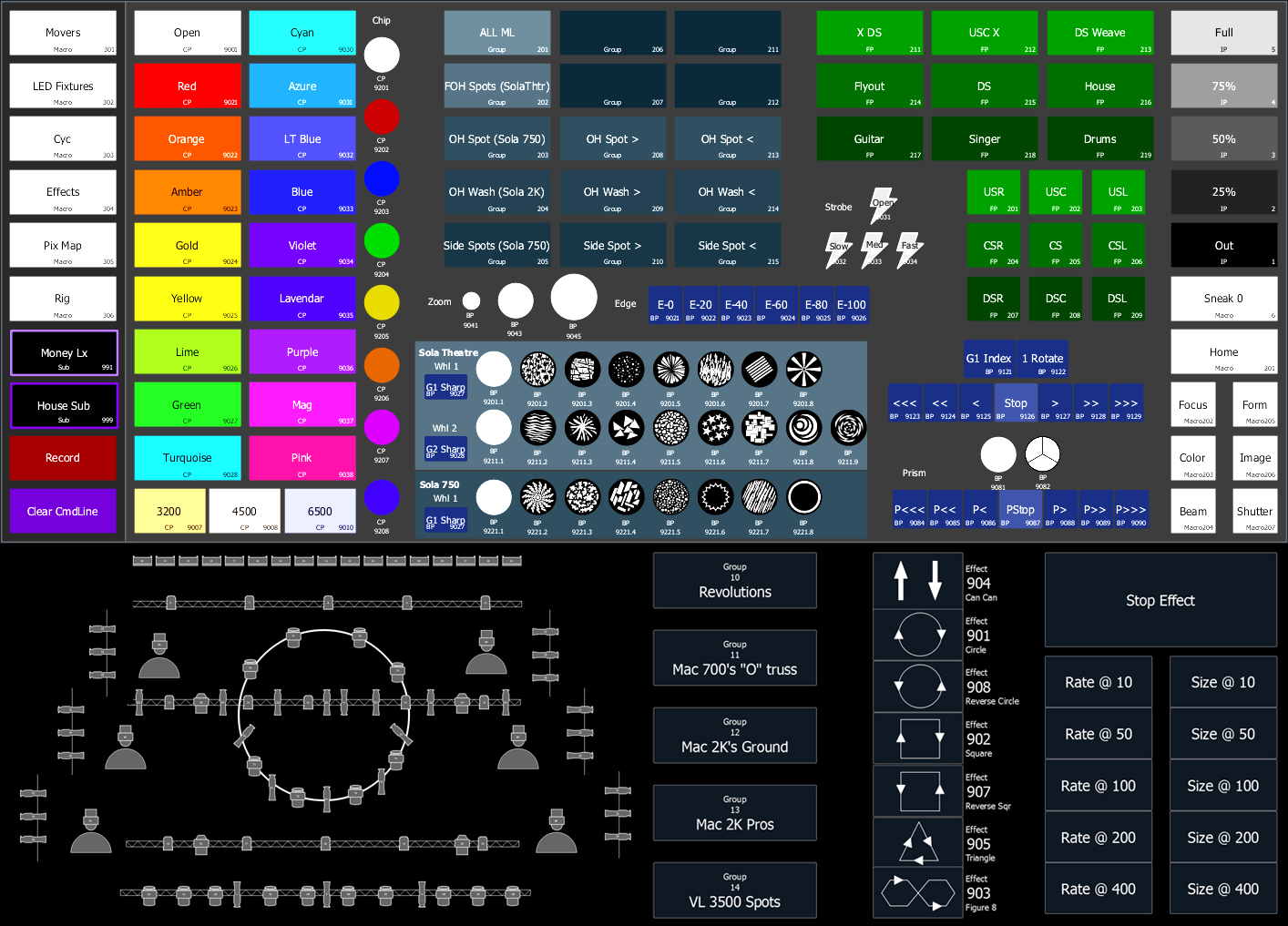This screenshot has height=926, width=1288.
Task: Click the Clear CmdLine button
Action: point(63,512)
